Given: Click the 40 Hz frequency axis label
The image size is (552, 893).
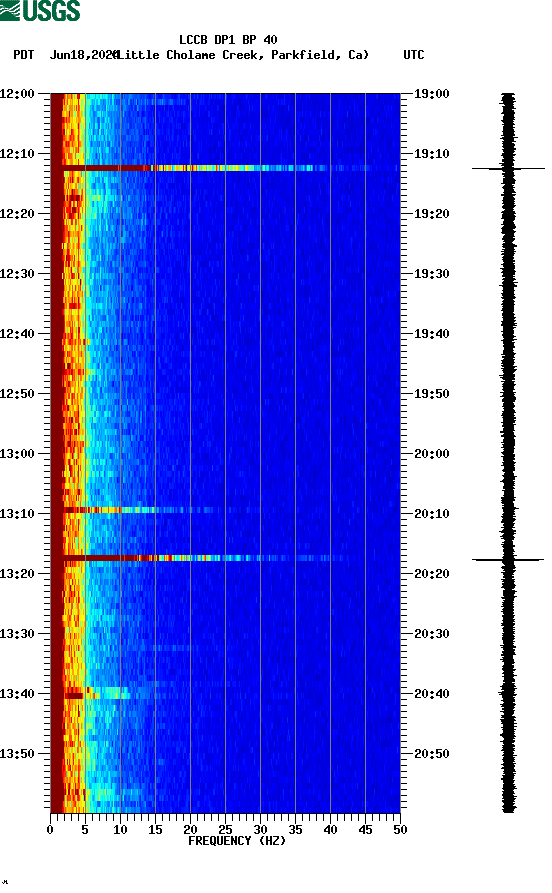Looking at the screenshot, I should coord(330,830).
